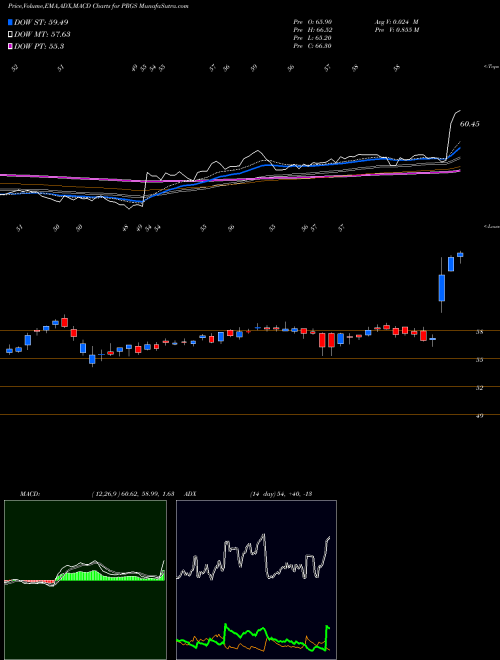500x660 pixels.
Task: Click the 60.45 price label on EMA chart
Action: 470,124
